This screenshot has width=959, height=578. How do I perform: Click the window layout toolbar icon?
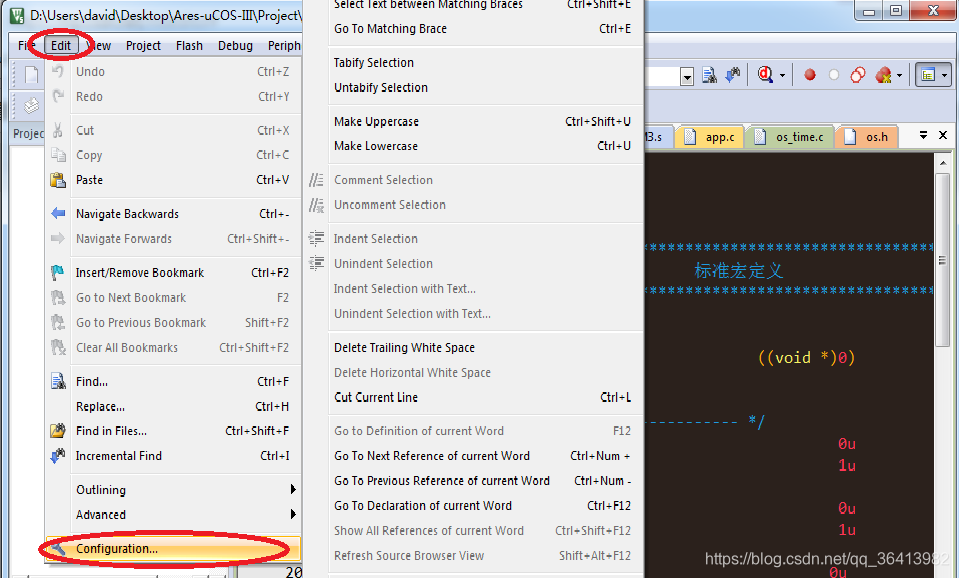coord(928,75)
